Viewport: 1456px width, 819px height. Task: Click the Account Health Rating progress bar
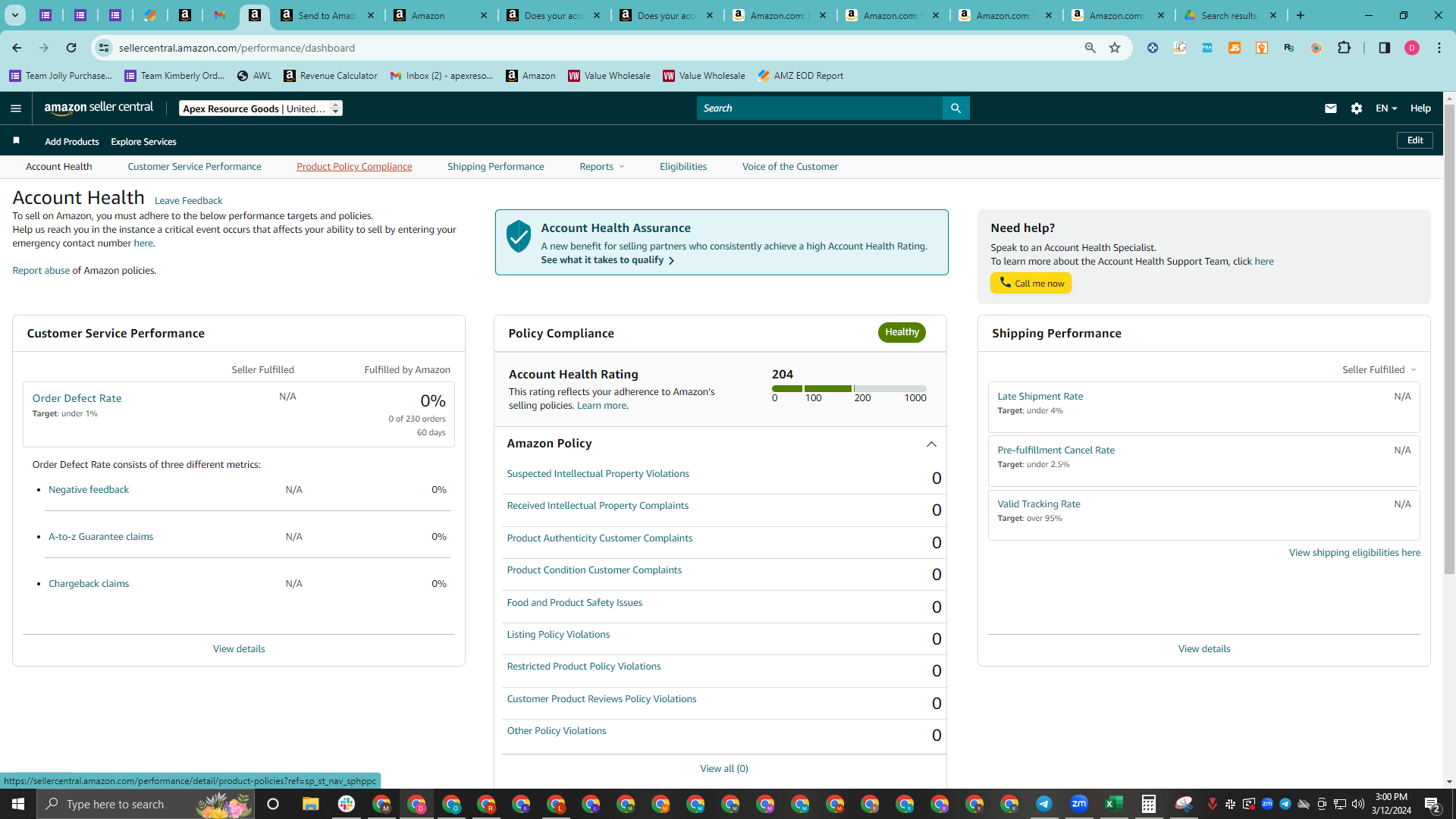[x=849, y=388]
